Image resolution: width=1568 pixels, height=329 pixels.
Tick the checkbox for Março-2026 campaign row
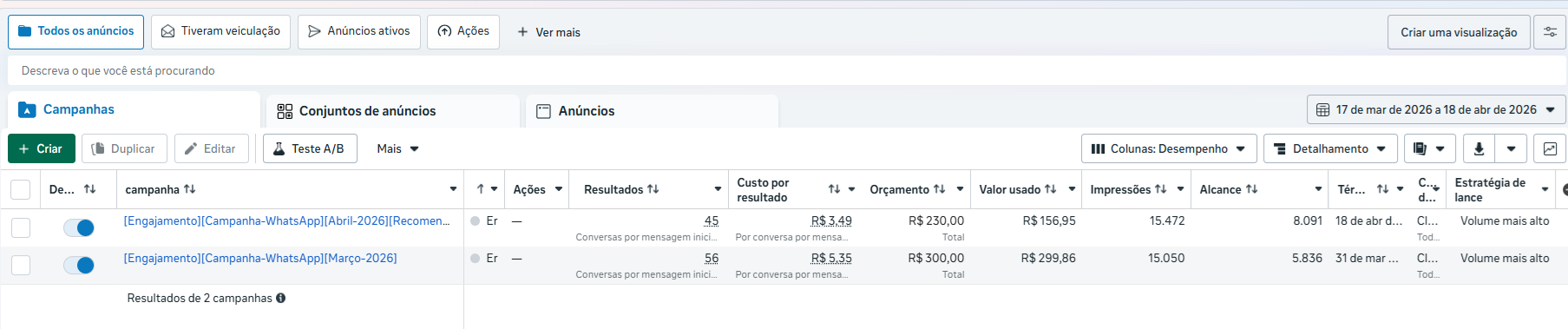[21, 265]
